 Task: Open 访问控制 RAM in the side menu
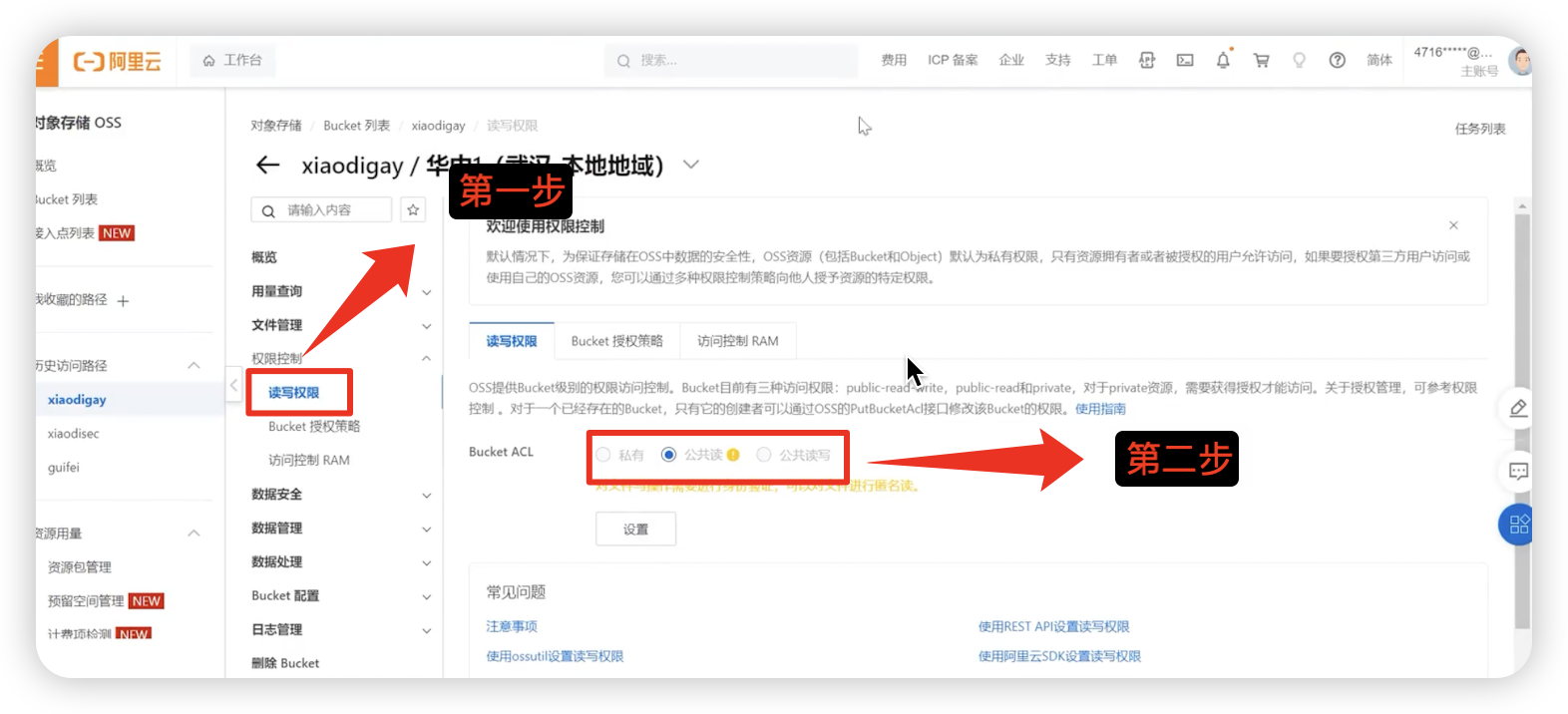click(308, 461)
